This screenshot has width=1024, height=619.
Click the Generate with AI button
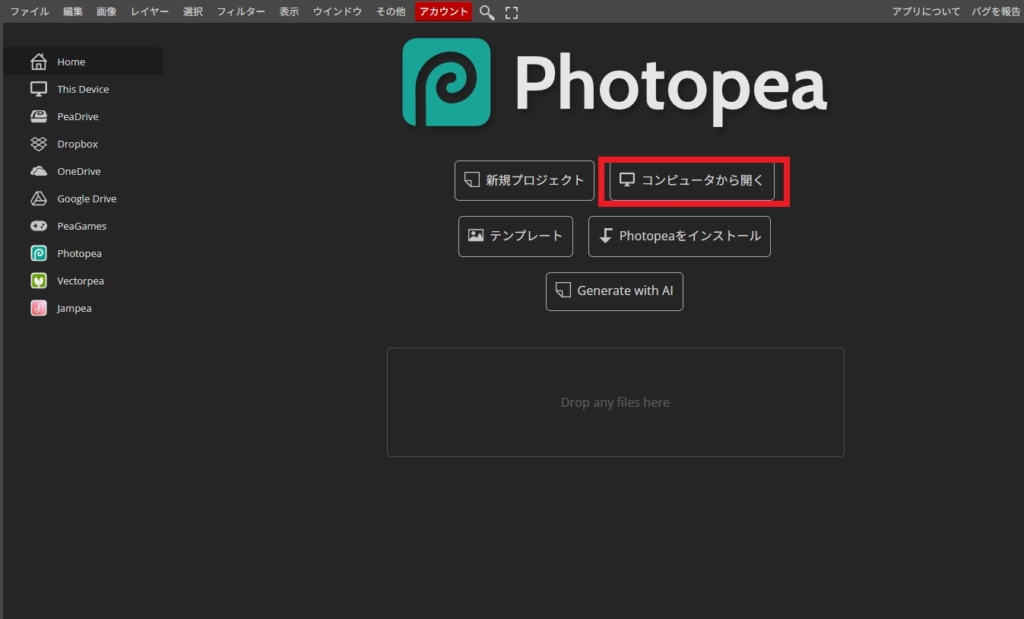tap(614, 291)
